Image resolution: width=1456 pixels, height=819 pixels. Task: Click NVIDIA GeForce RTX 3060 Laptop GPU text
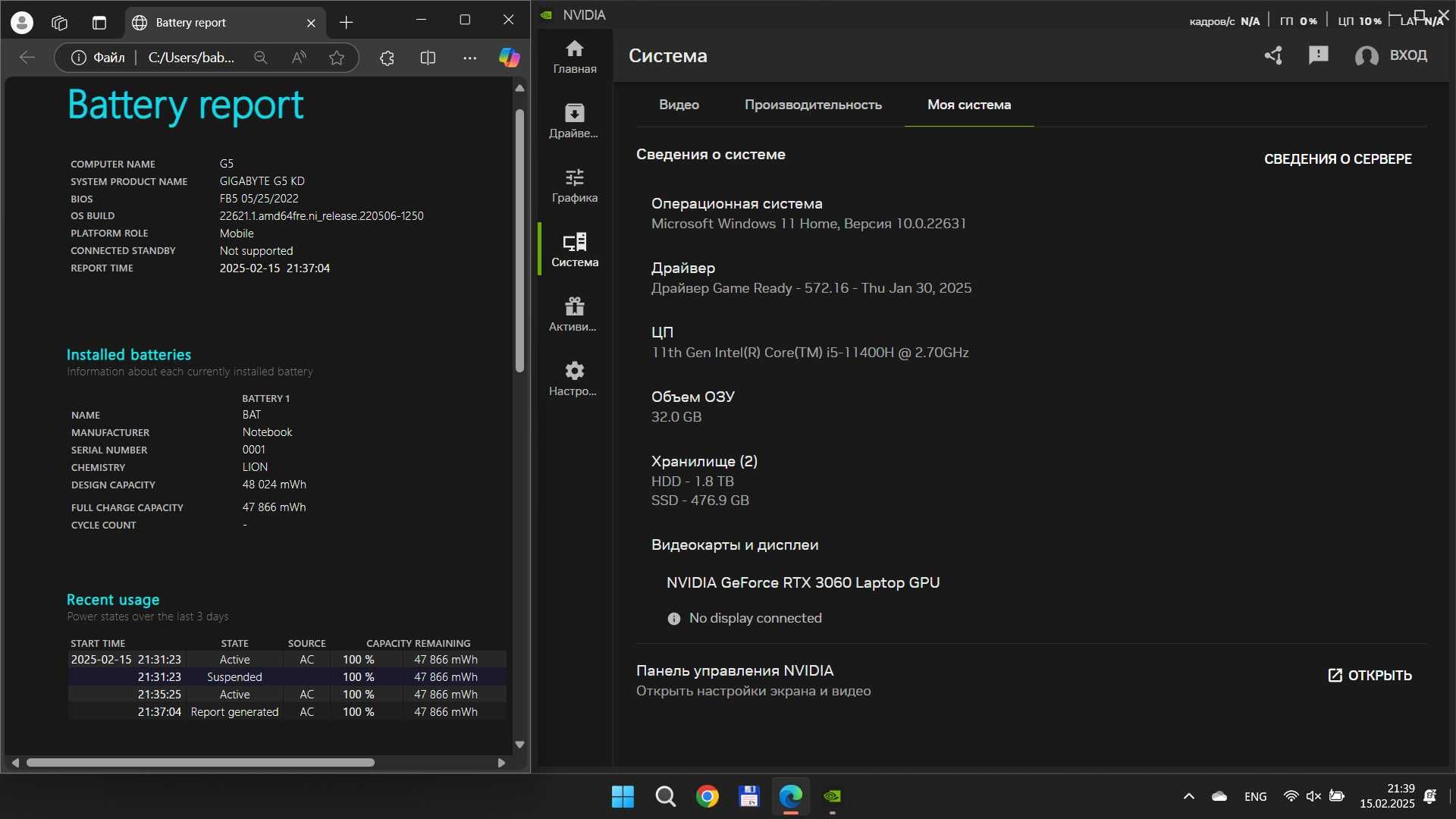[x=803, y=582]
